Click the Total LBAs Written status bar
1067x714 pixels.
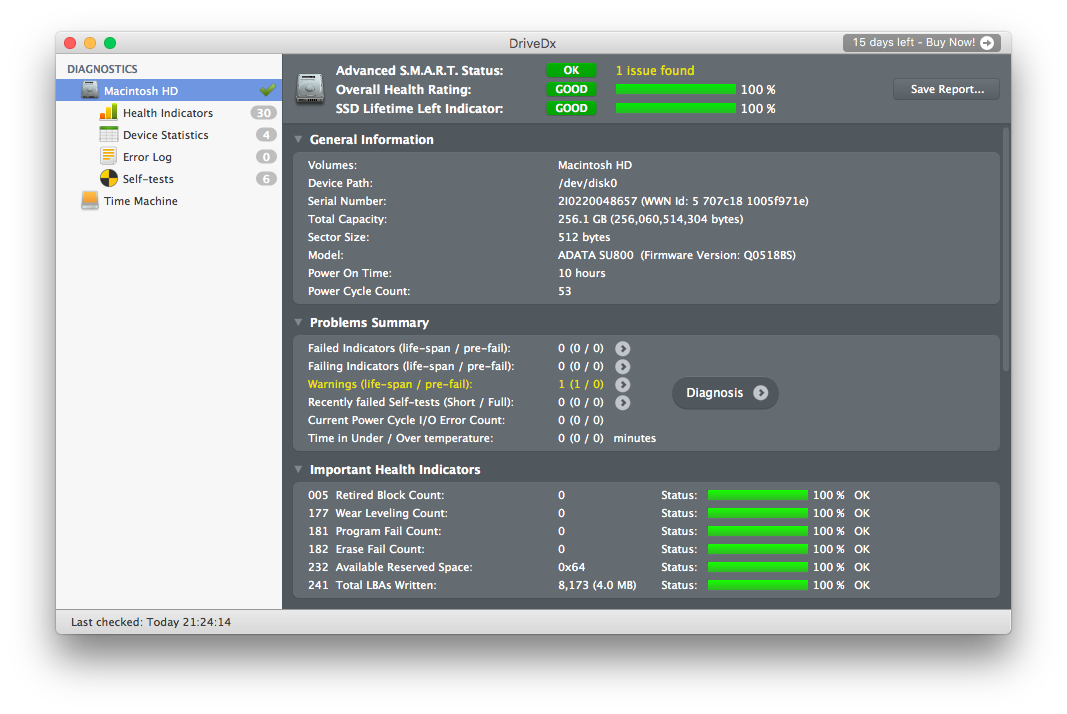[x=758, y=585]
